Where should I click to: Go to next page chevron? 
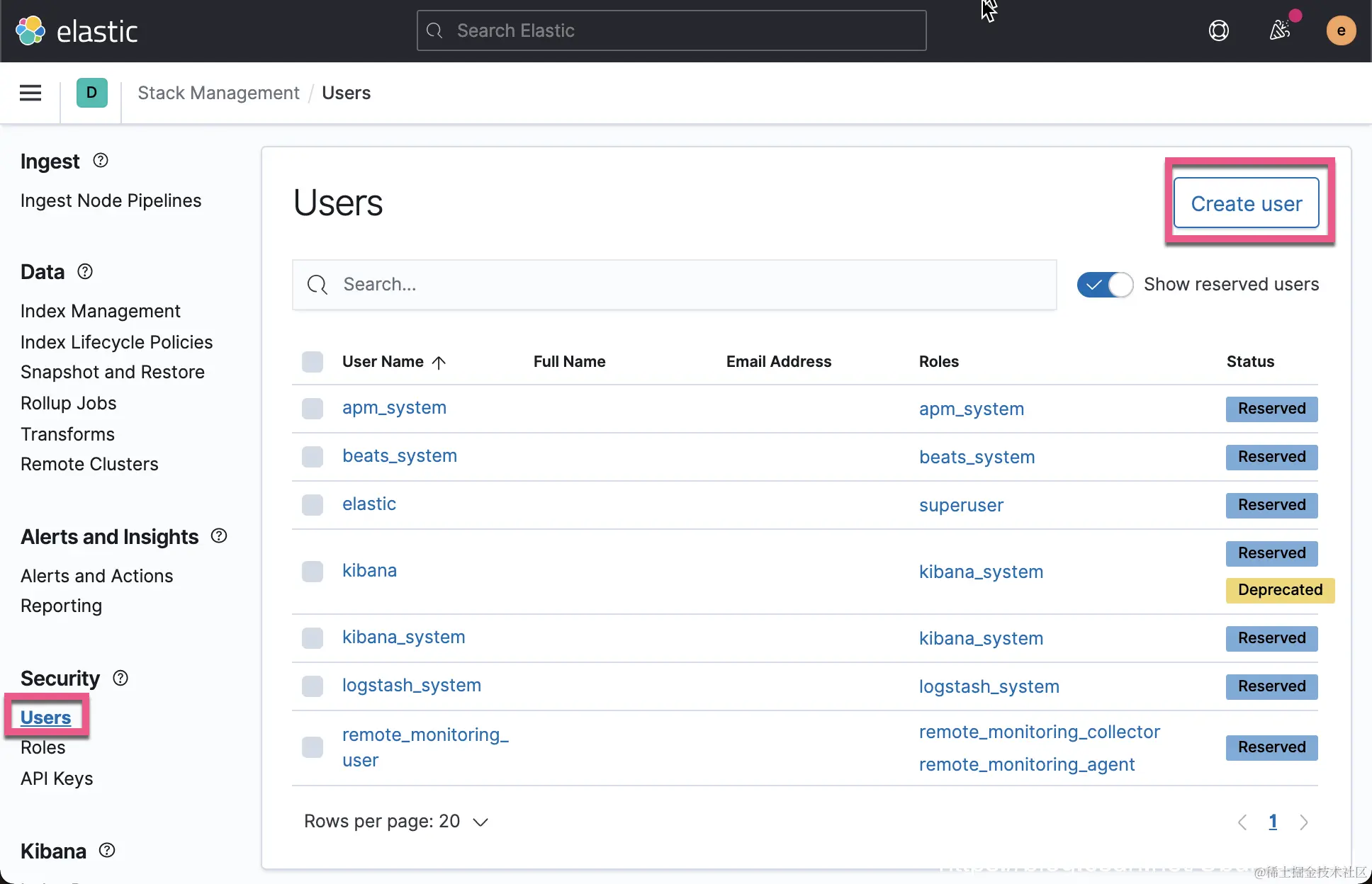point(1303,822)
